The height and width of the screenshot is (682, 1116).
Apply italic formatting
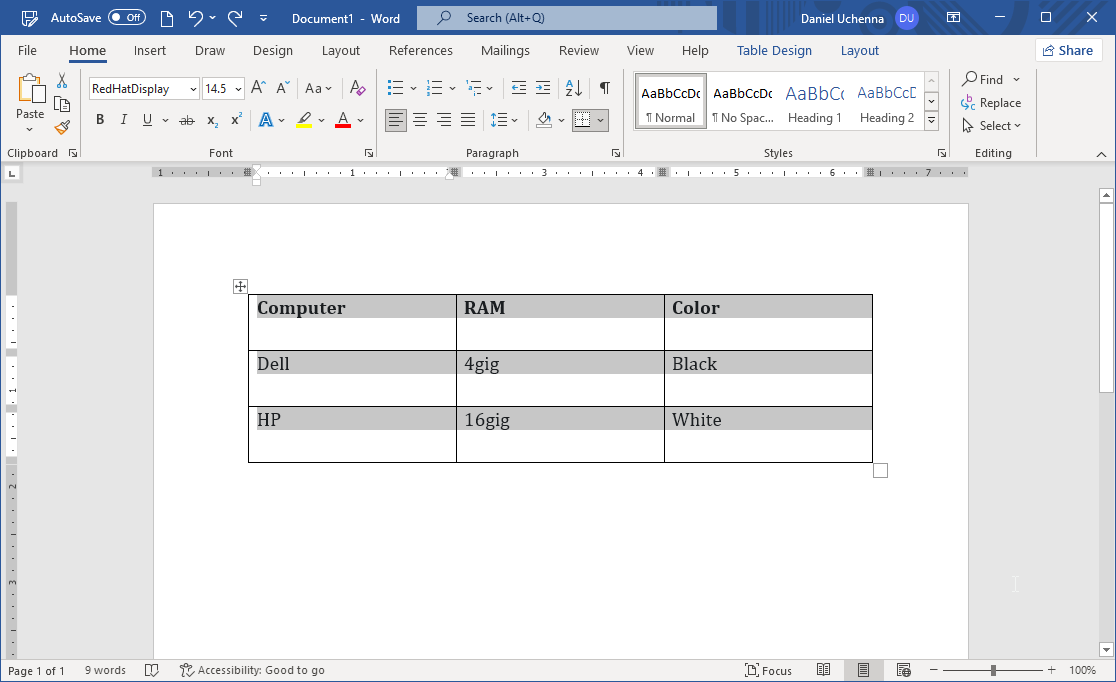(123, 119)
